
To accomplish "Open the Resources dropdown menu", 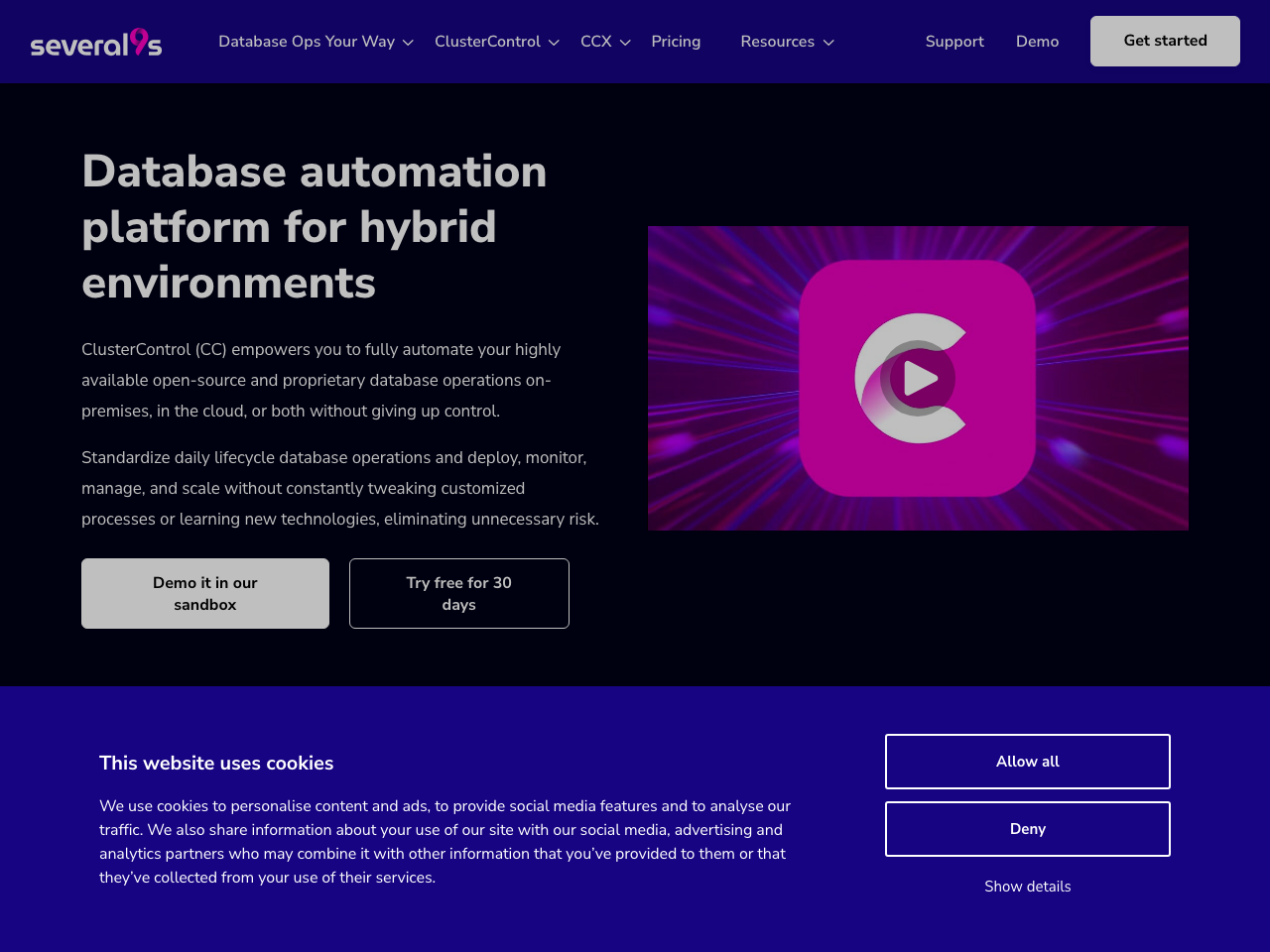I will tap(778, 41).
